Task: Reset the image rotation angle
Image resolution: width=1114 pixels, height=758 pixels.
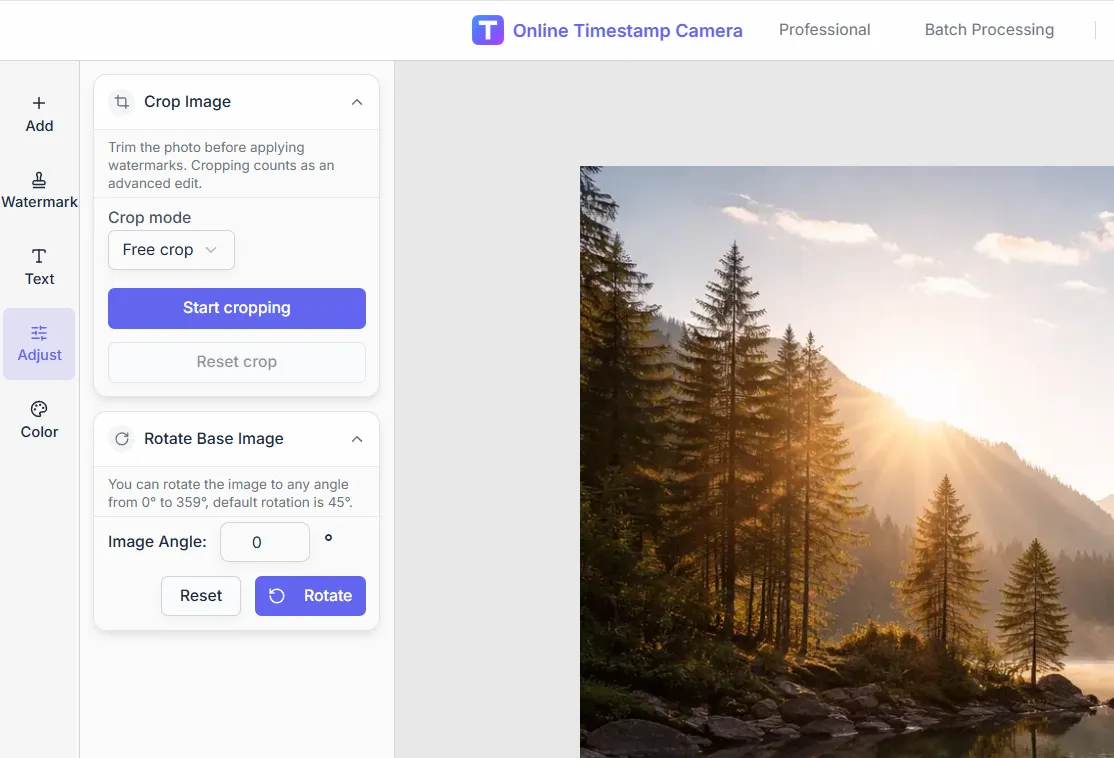Action: pyautogui.click(x=201, y=596)
